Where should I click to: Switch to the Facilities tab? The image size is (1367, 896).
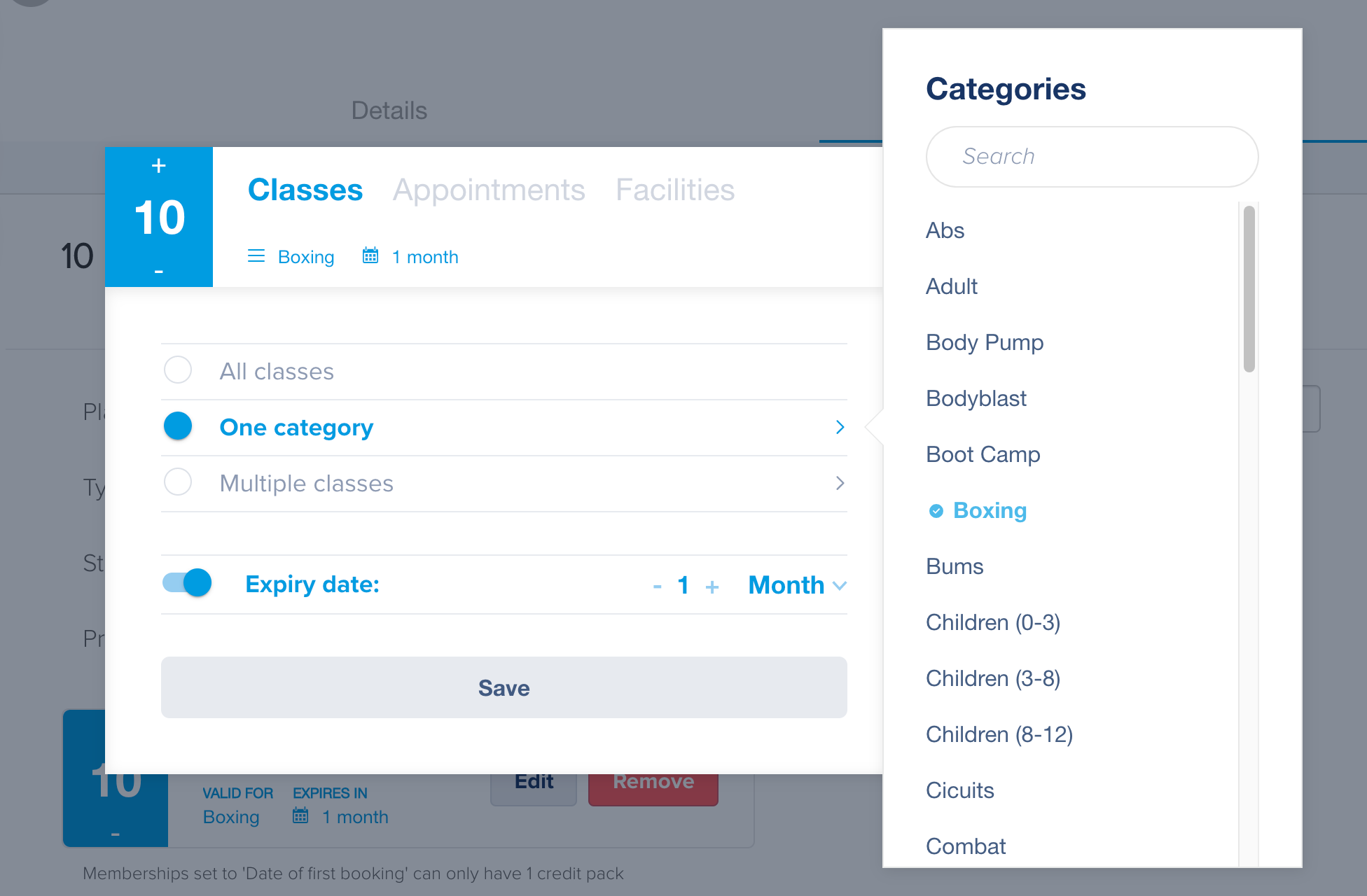pos(675,190)
